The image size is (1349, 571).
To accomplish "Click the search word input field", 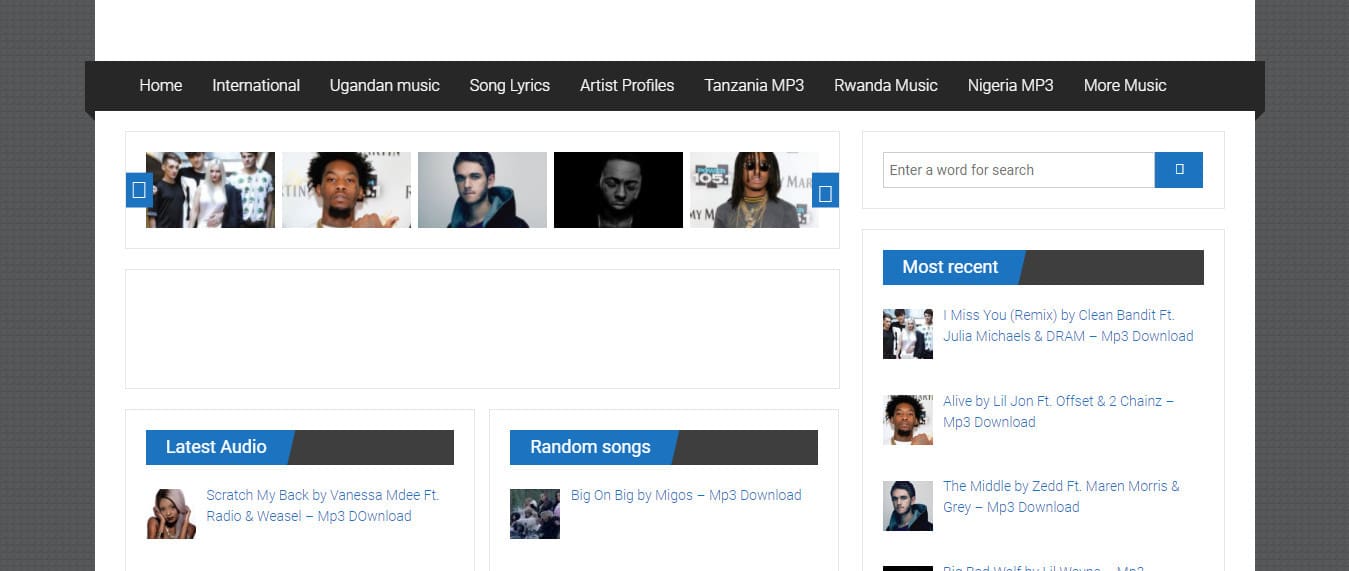I will [x=1018, y=170].
